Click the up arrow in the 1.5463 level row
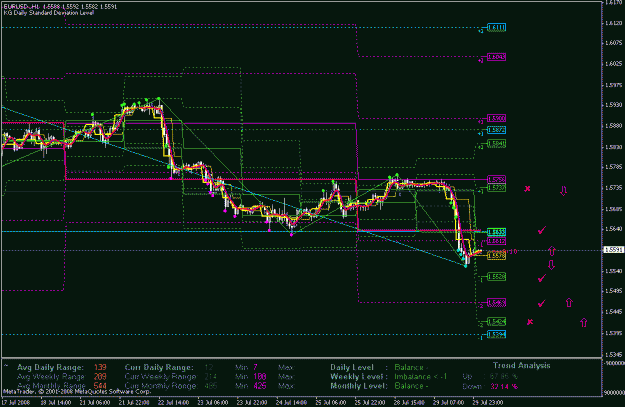Viewport: 625px width, 407px height. tap(569, 303)
